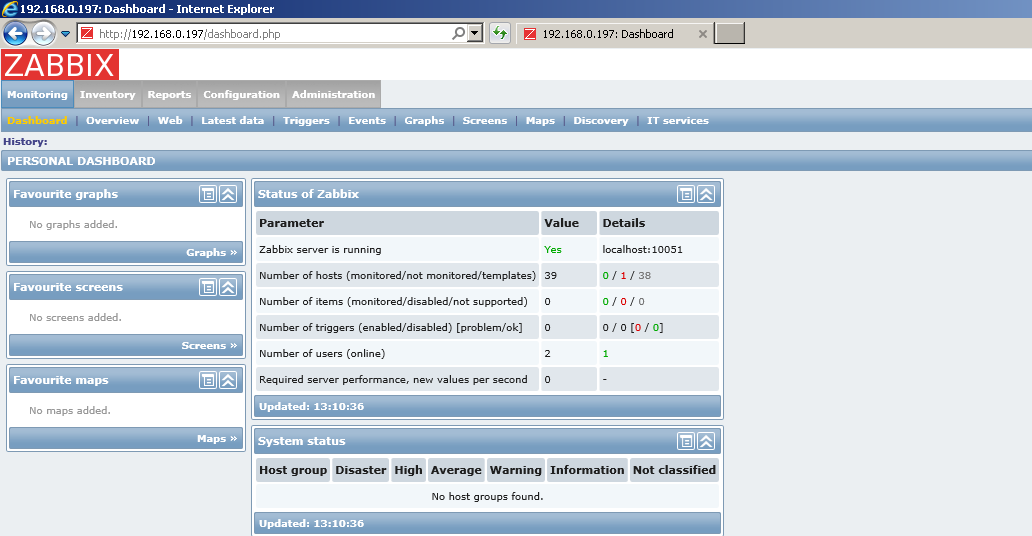Open the address bar autocomplete dropdown arrow
Image resolution: width=1032 pixels, height=536 pixels.
476,33
